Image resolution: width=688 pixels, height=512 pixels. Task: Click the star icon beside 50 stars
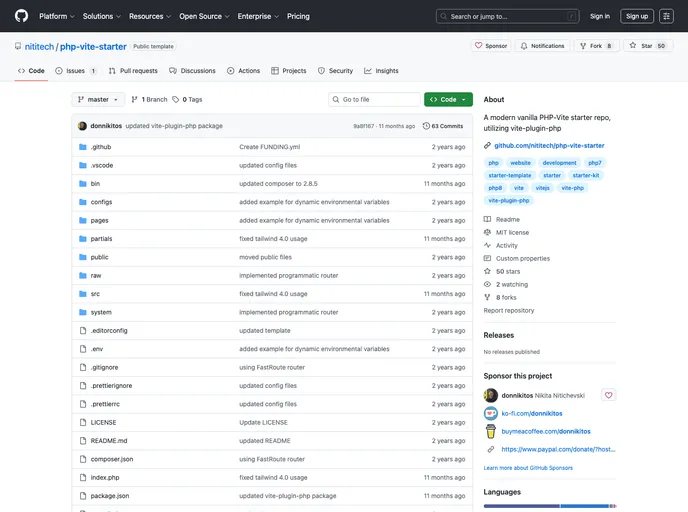487,271
